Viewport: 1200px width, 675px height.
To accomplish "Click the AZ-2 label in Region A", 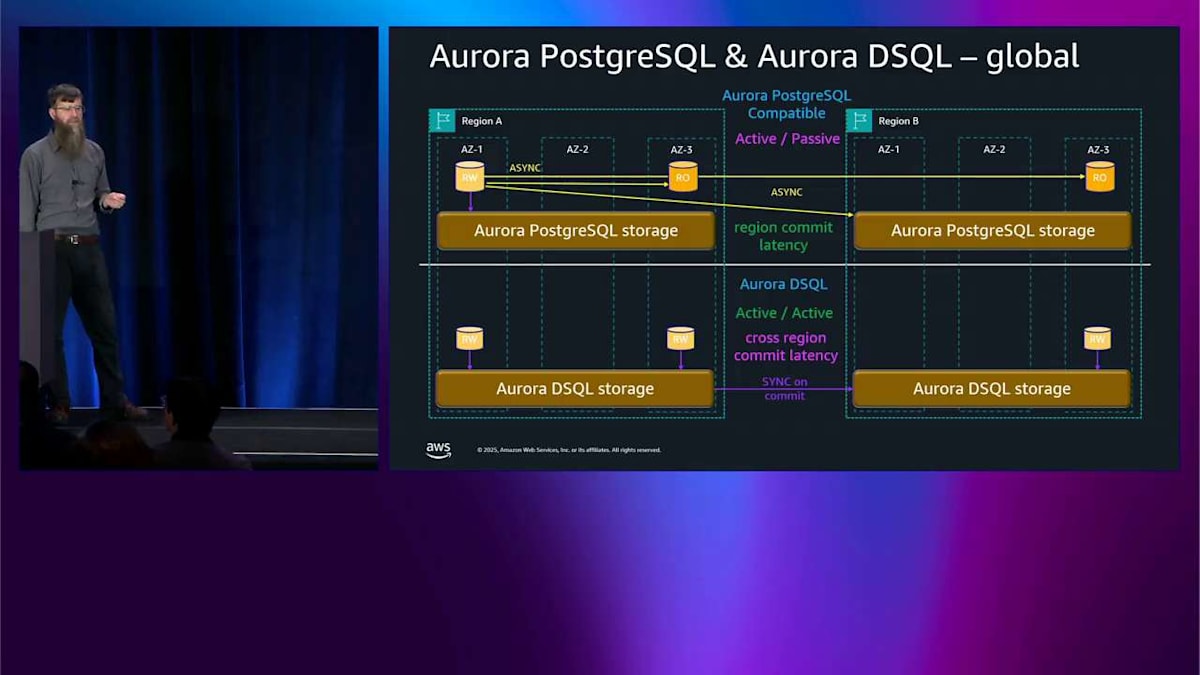I will coord(577,149).
